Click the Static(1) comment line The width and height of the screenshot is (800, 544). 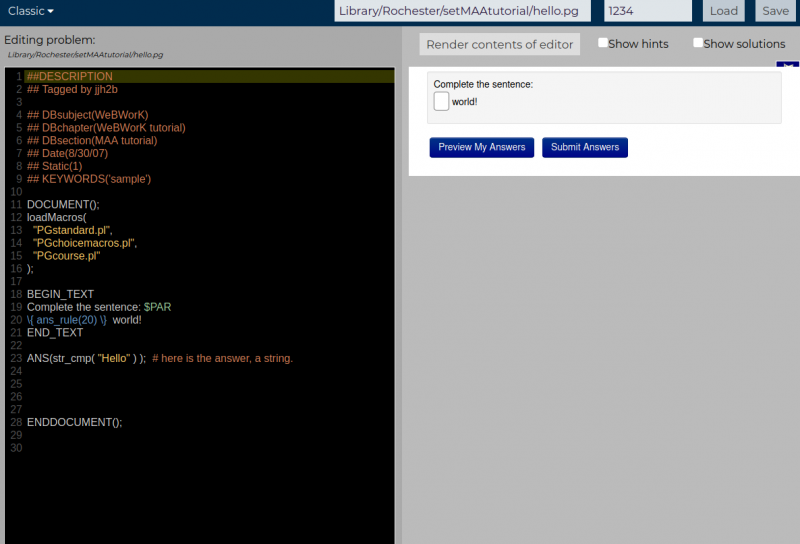point(54,166)
